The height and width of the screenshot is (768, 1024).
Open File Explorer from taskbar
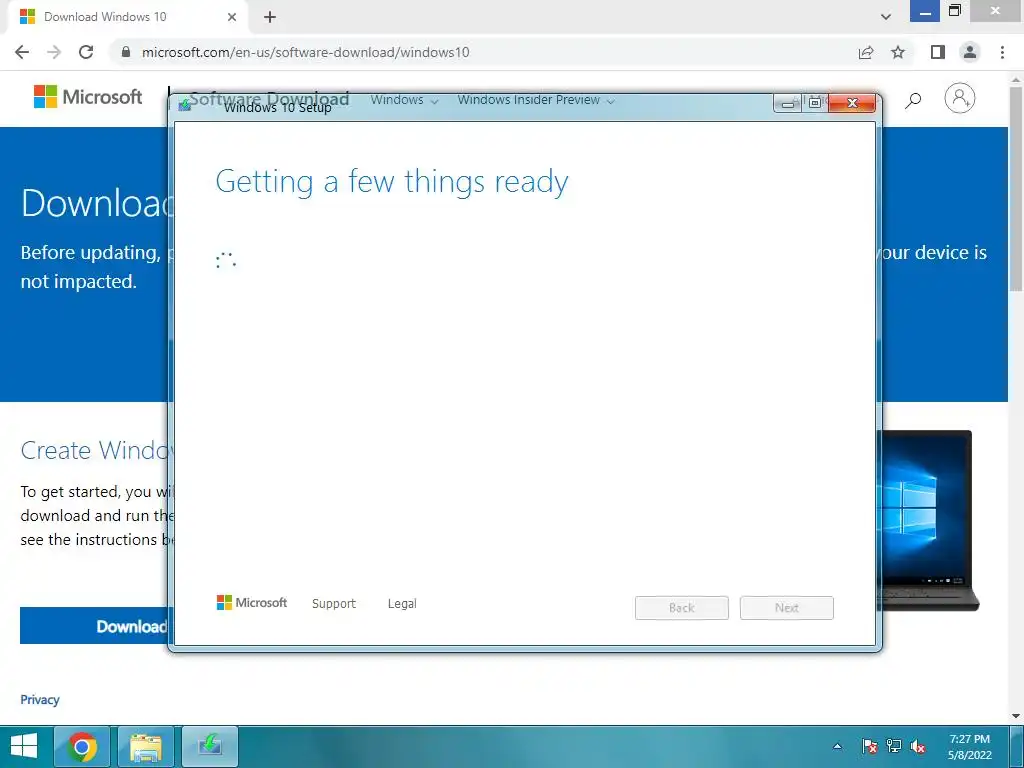pos(146,746)
